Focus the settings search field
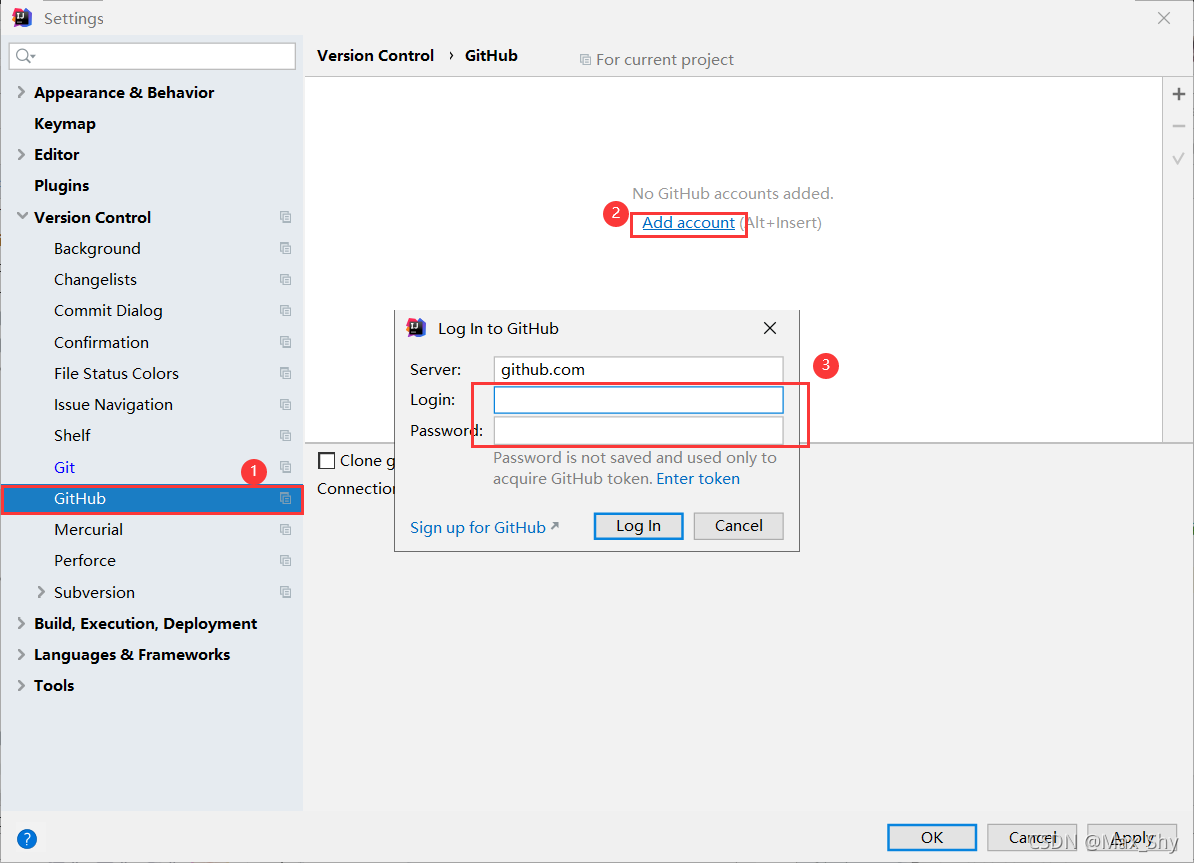This screenshot has width=1194, height=863. click(152, 56)
